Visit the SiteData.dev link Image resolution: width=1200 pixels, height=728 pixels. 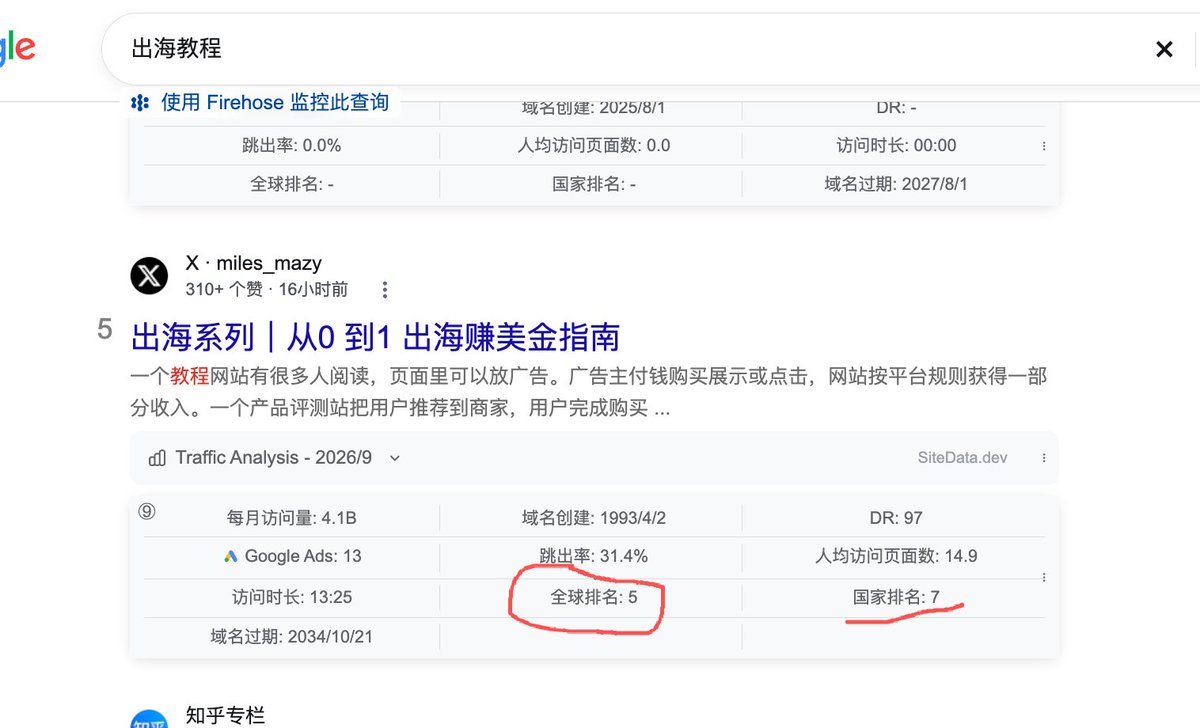(x=962, y=458)
